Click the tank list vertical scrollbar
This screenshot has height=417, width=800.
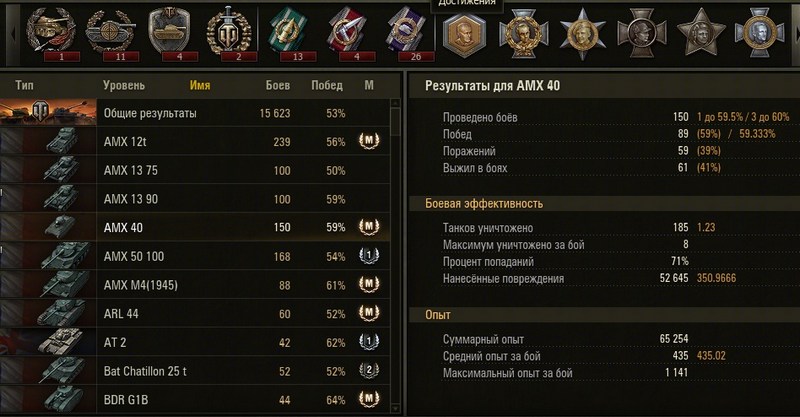click(394, 250)
